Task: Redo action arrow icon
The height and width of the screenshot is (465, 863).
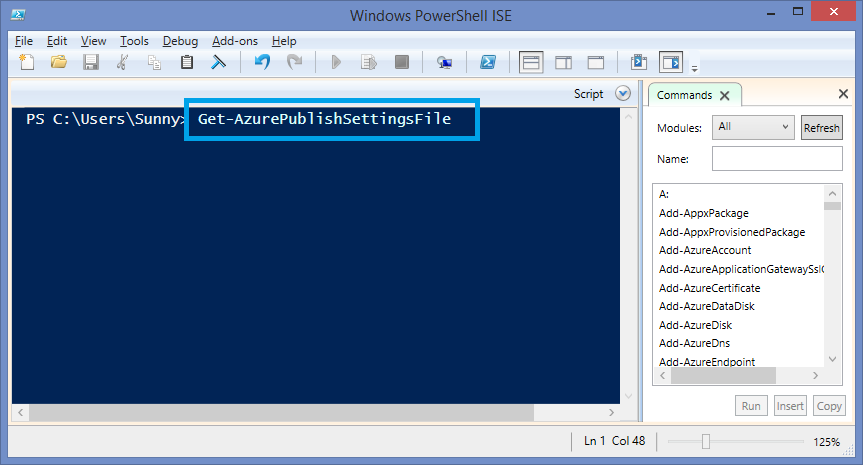Action: (294, 62)
